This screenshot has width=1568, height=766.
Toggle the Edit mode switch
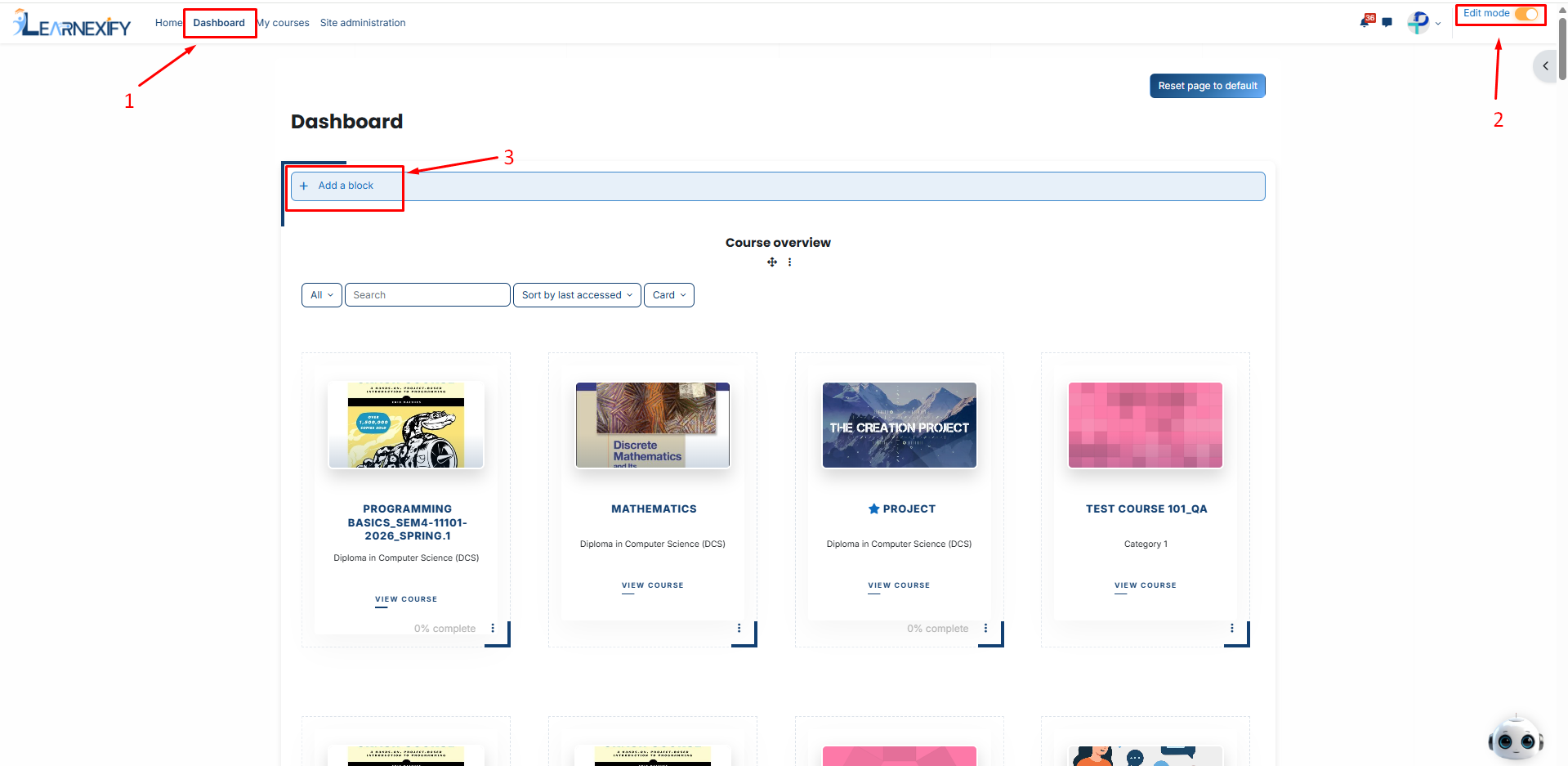pos(1526,14)
